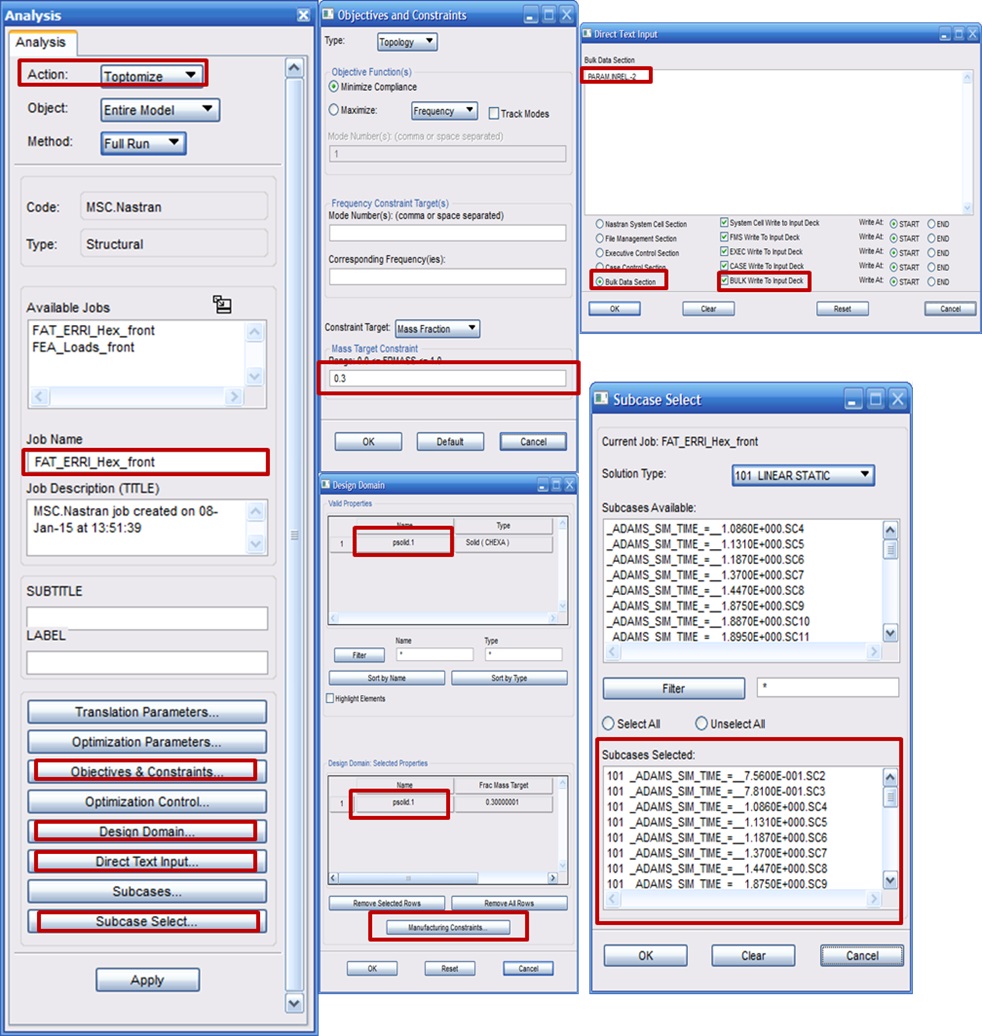
Task: Click the Analysis panel vertical scrollbar handle
Action: 294,535
